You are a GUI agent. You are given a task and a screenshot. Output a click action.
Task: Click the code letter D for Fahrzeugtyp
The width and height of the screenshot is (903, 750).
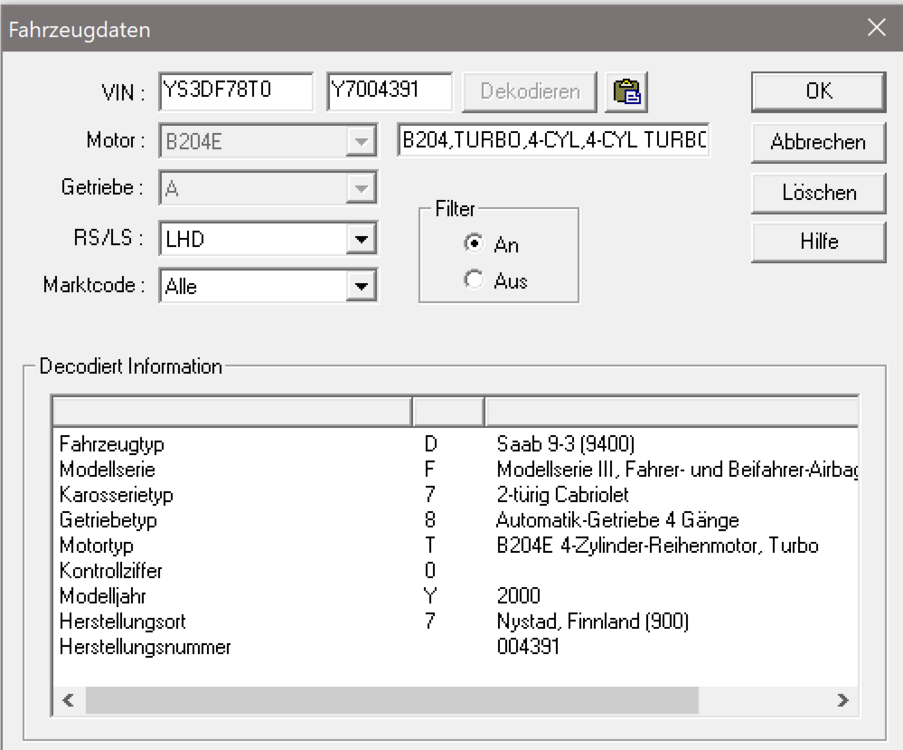[431, 444]
